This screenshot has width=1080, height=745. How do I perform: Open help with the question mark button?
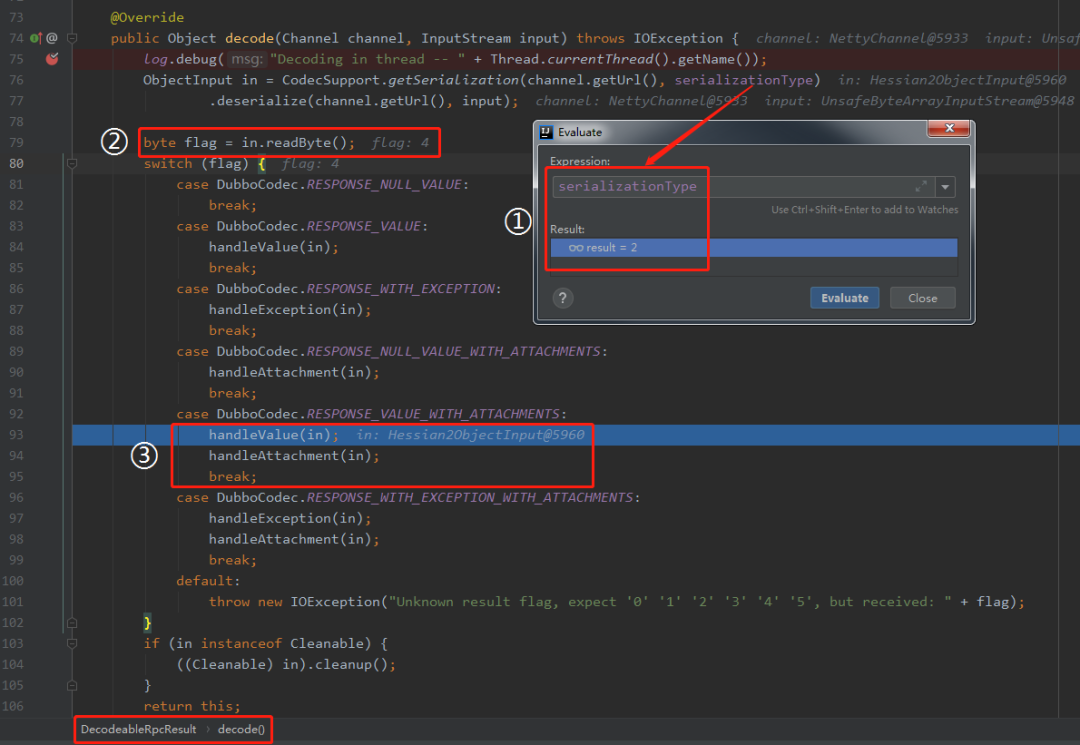[x=563, y=298]
